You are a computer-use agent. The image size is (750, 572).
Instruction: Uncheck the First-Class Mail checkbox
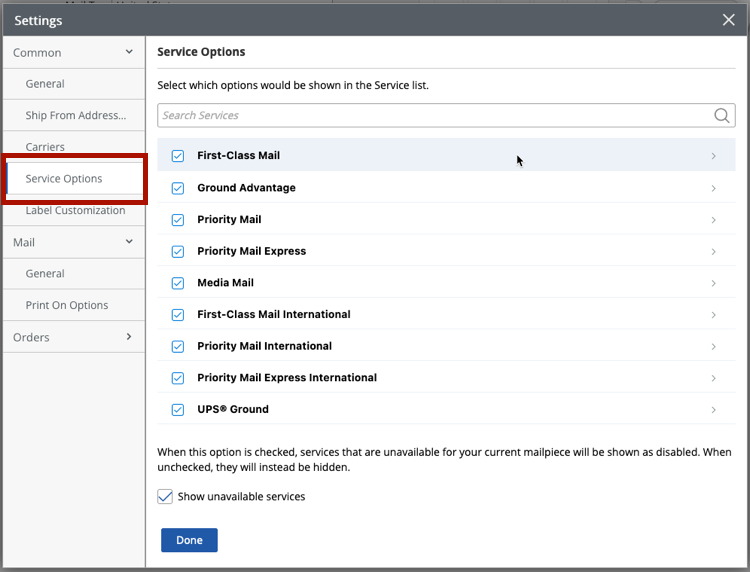point(178,156)
